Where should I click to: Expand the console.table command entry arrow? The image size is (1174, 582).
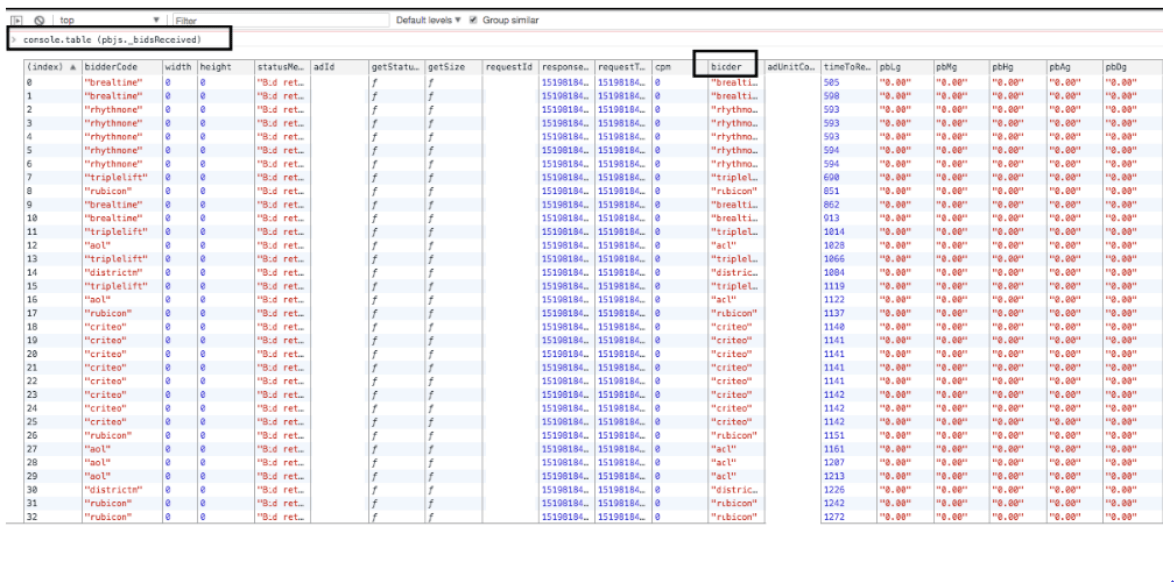tap(14, 39)
